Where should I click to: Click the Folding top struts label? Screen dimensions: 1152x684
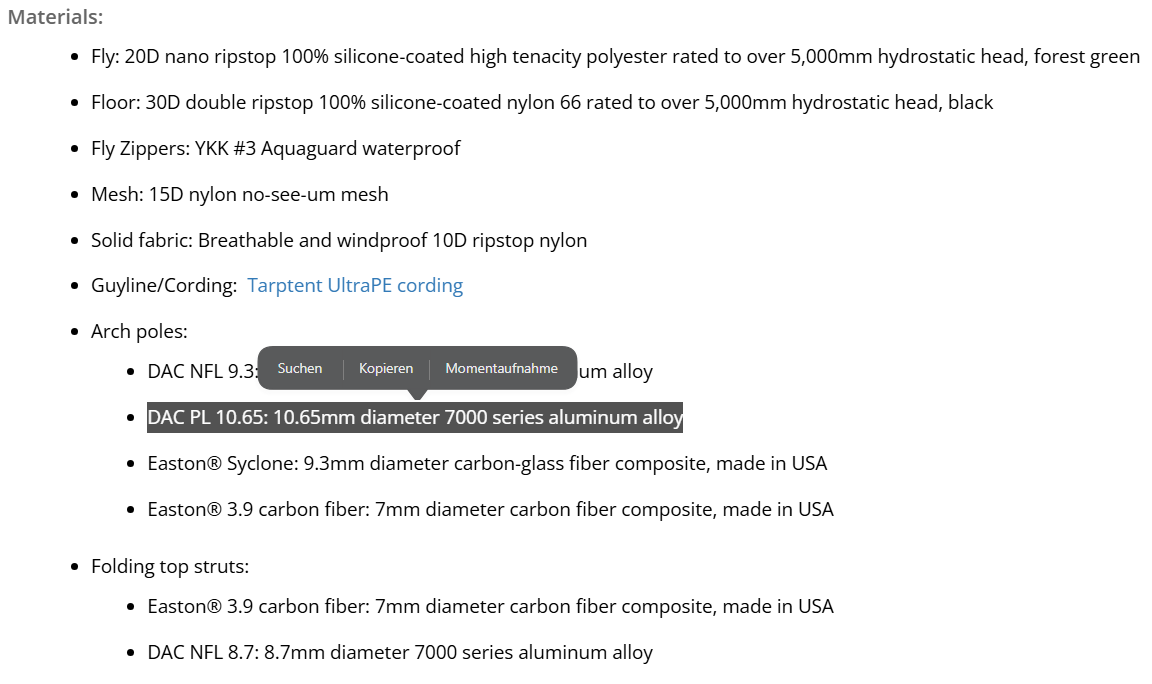point(170,566)
